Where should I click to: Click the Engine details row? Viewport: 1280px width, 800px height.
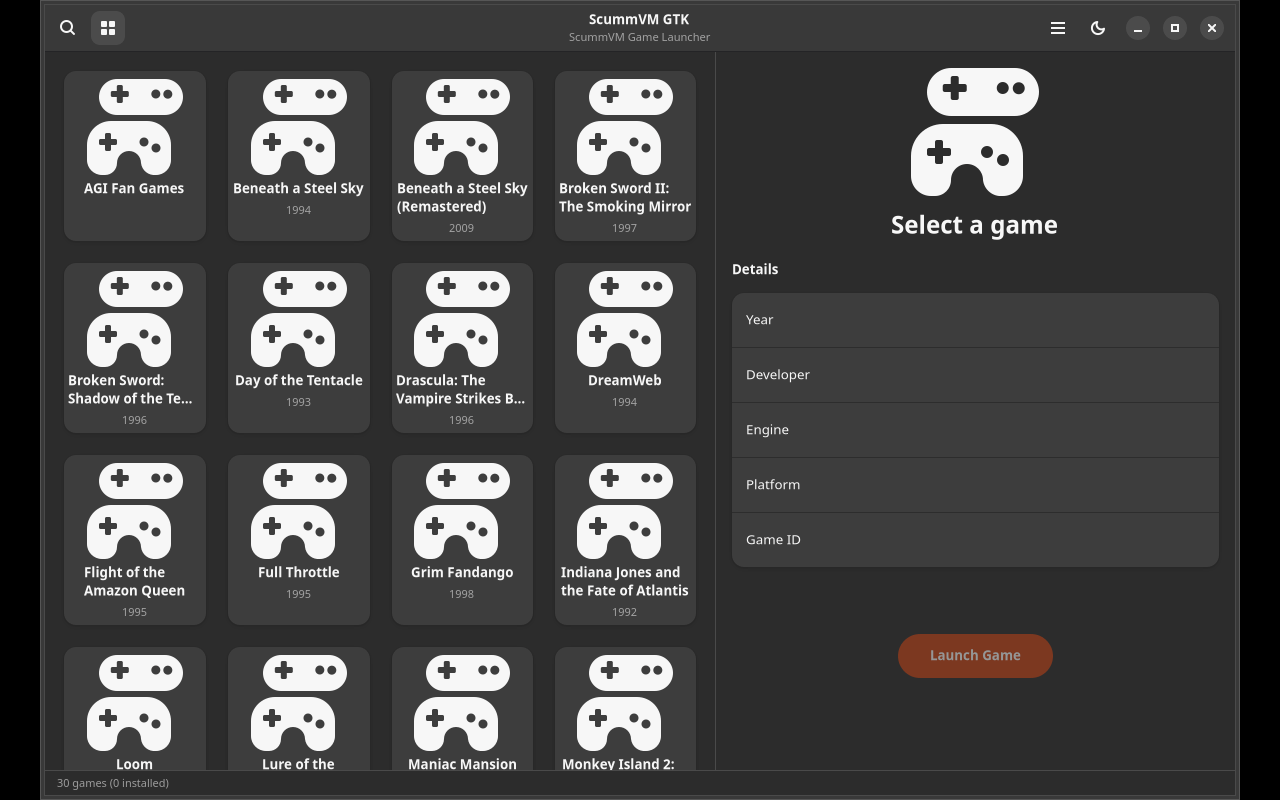pyautogui.click(x=975, y=430)
